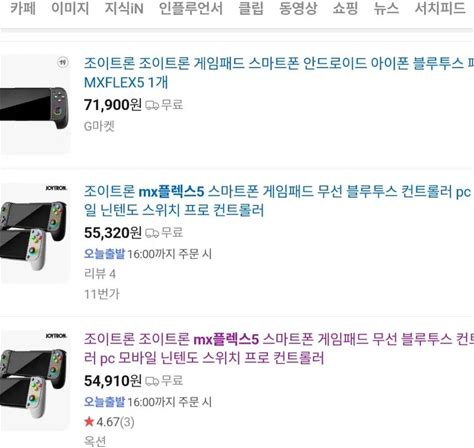Click the truck icon next to 54,910원
This screenshot has height=448, width=474.
(x=152, y=381)
